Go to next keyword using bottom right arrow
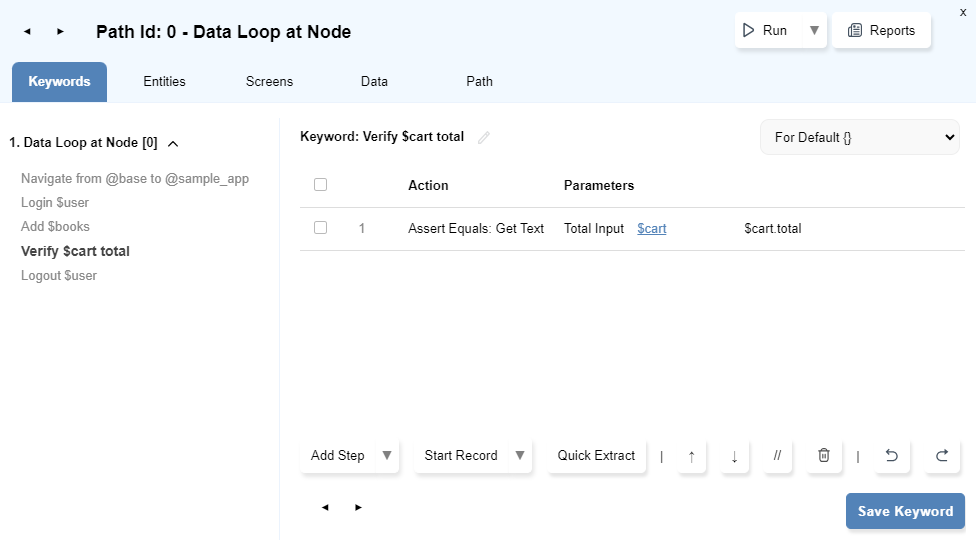976x550 pixels. [358, 508]
